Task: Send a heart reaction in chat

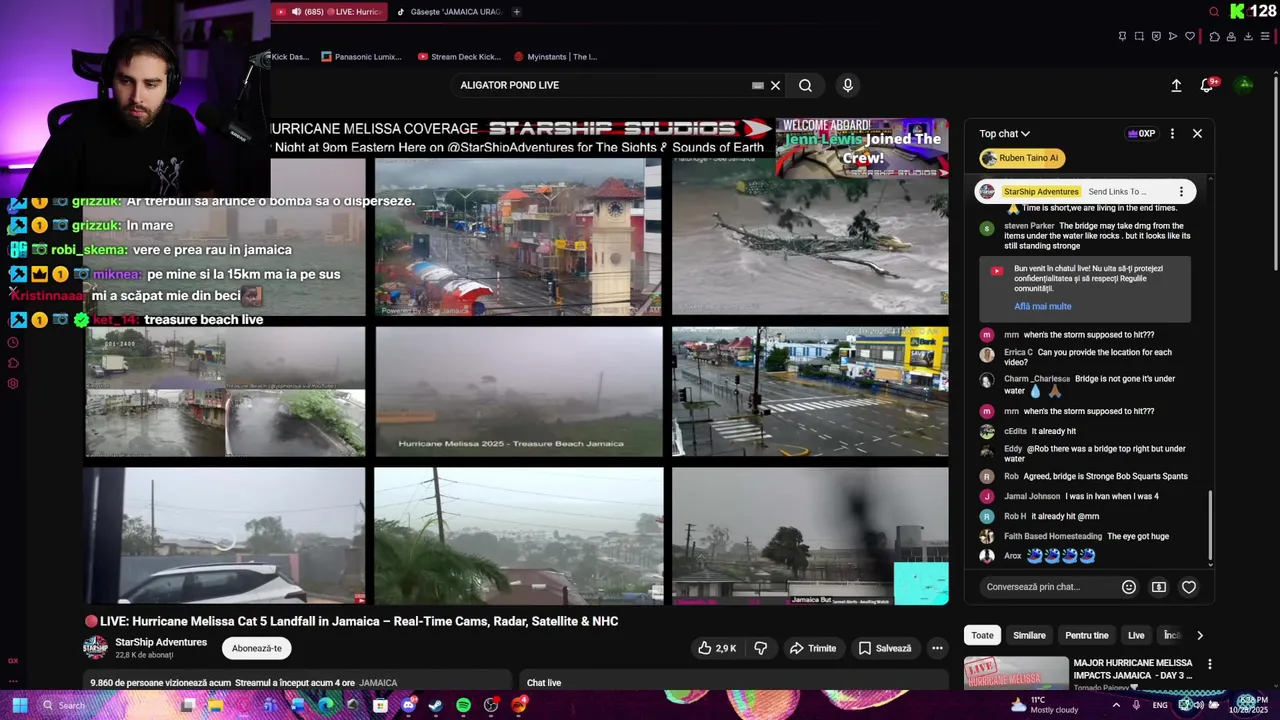Action: click(1189, 587)
